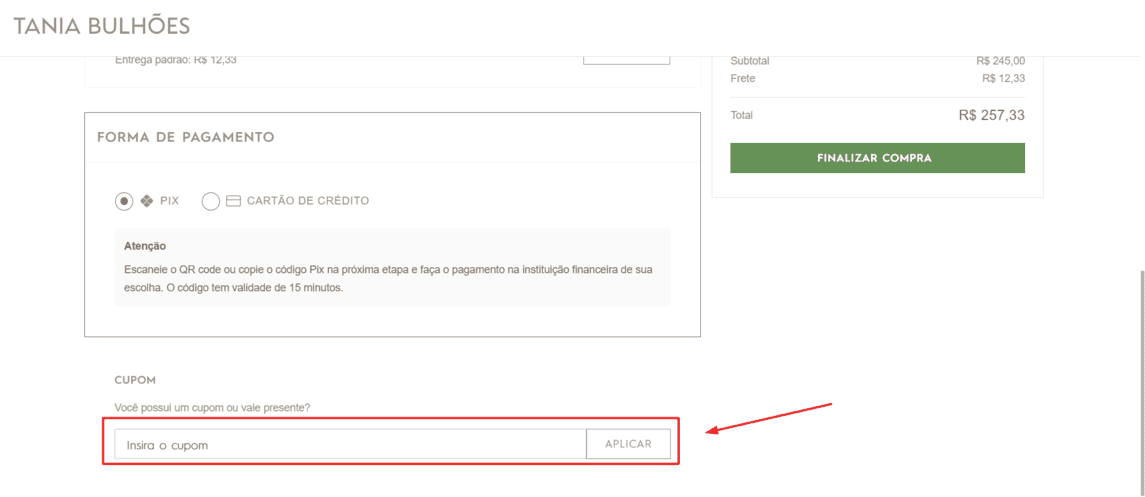
Task: Click the Cupom section heading
Action: pos(136,380)
